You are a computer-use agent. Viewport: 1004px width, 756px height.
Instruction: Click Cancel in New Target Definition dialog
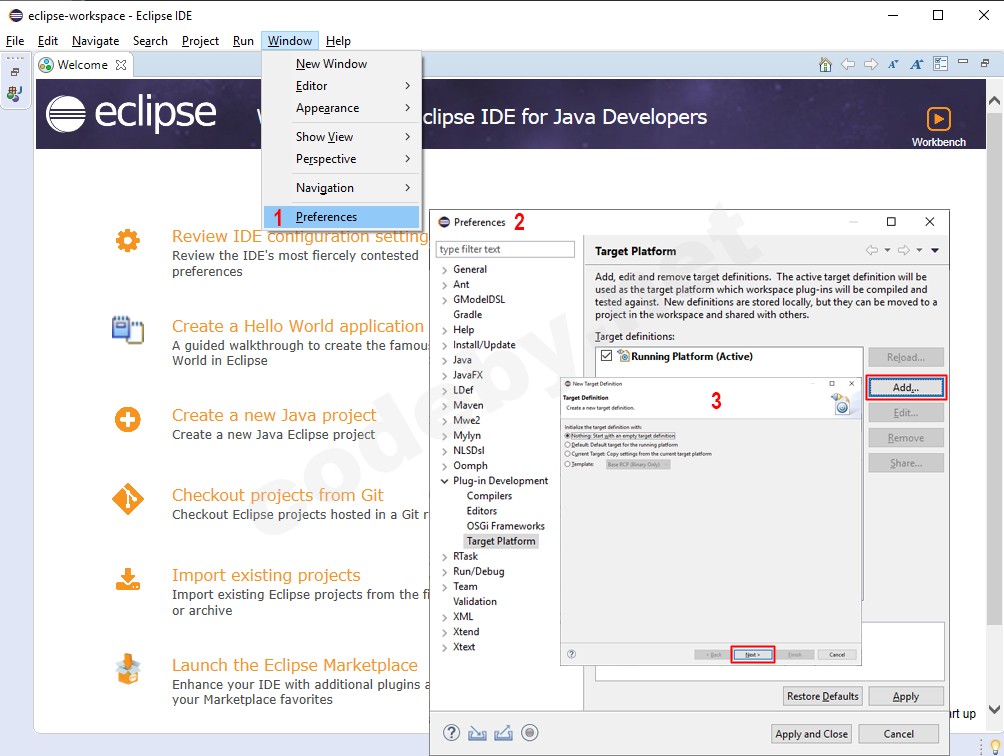(837, 654)
